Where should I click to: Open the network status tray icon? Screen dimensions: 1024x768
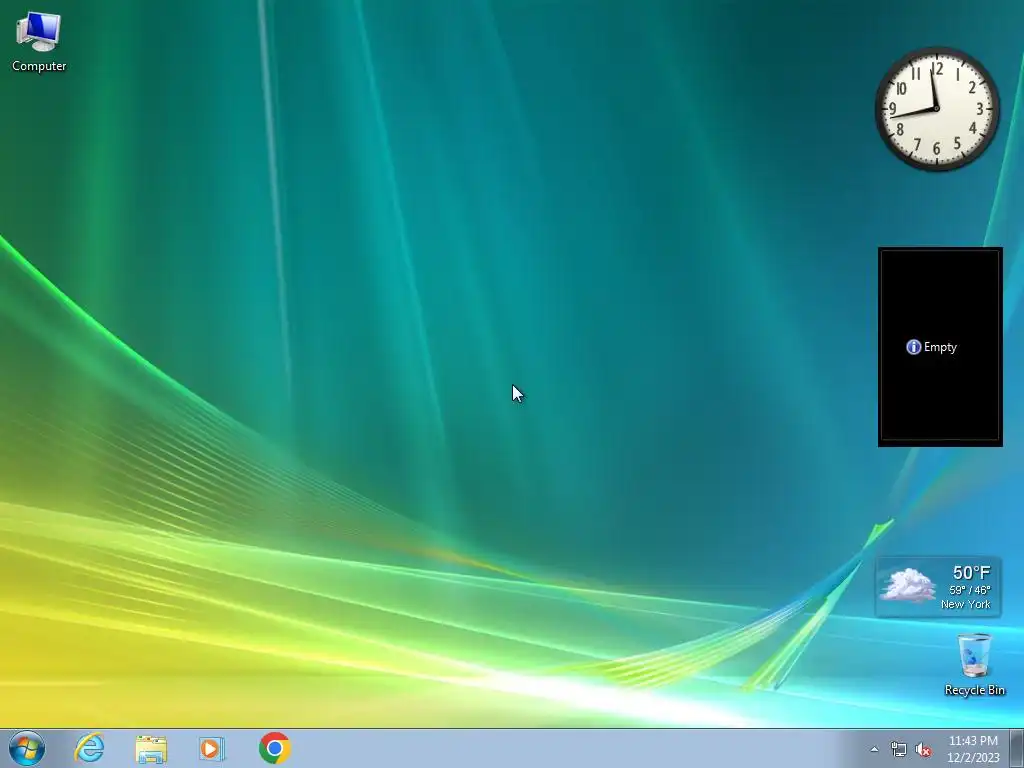899,749
